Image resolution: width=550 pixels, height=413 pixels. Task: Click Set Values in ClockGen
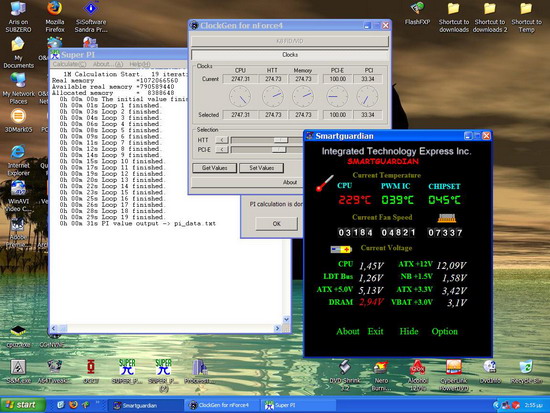click(261, 168)
